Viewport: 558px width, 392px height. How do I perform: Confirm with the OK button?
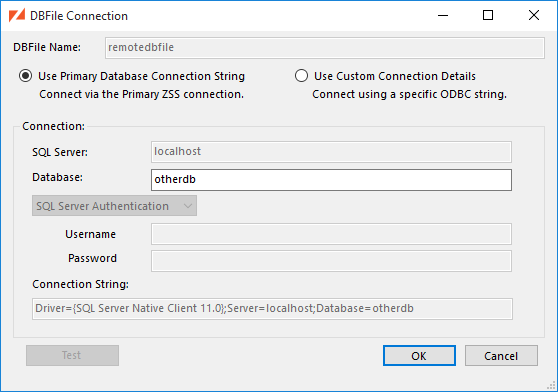pos(419,355)
